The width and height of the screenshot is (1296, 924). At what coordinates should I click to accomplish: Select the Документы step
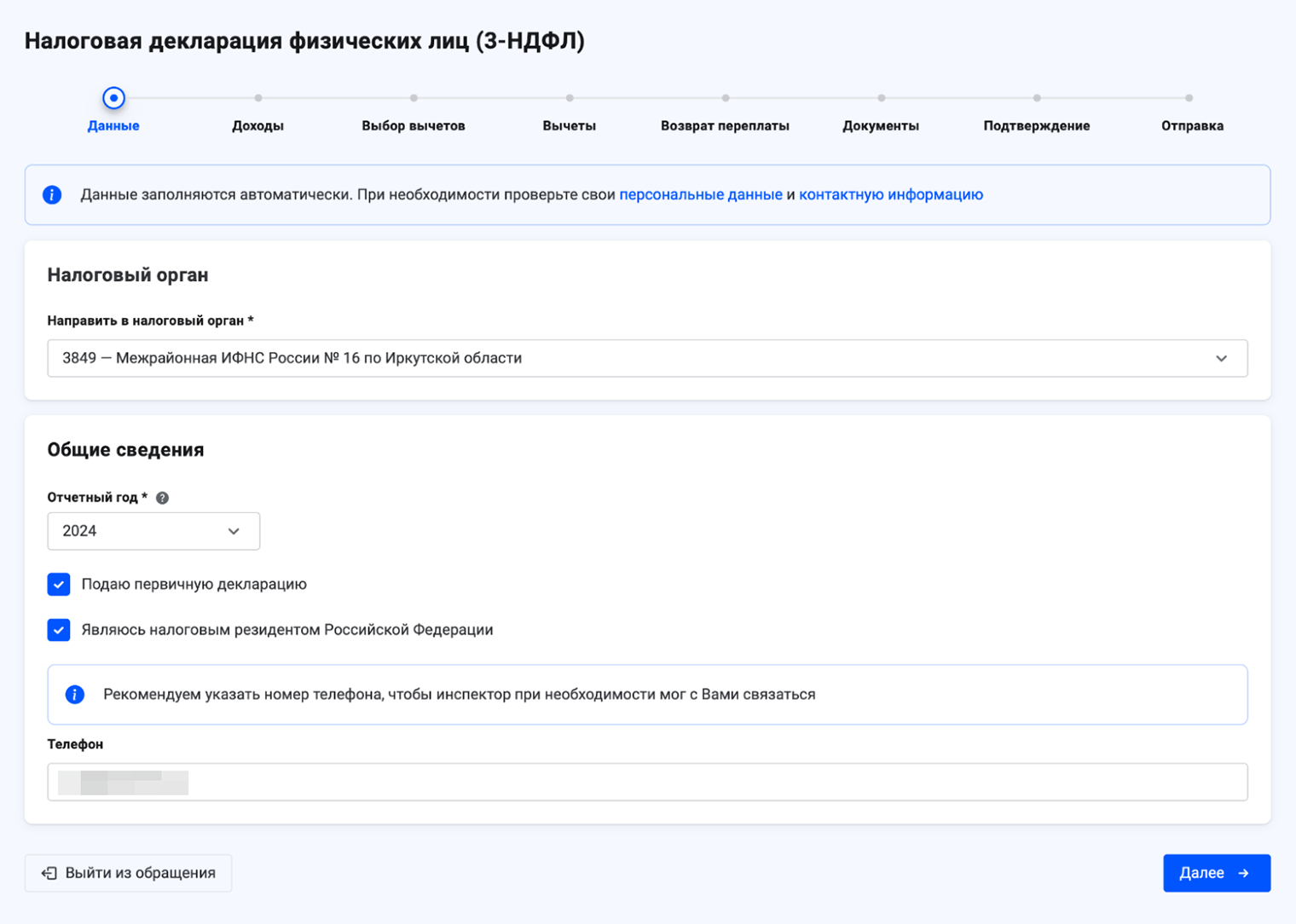pos(881,125)
